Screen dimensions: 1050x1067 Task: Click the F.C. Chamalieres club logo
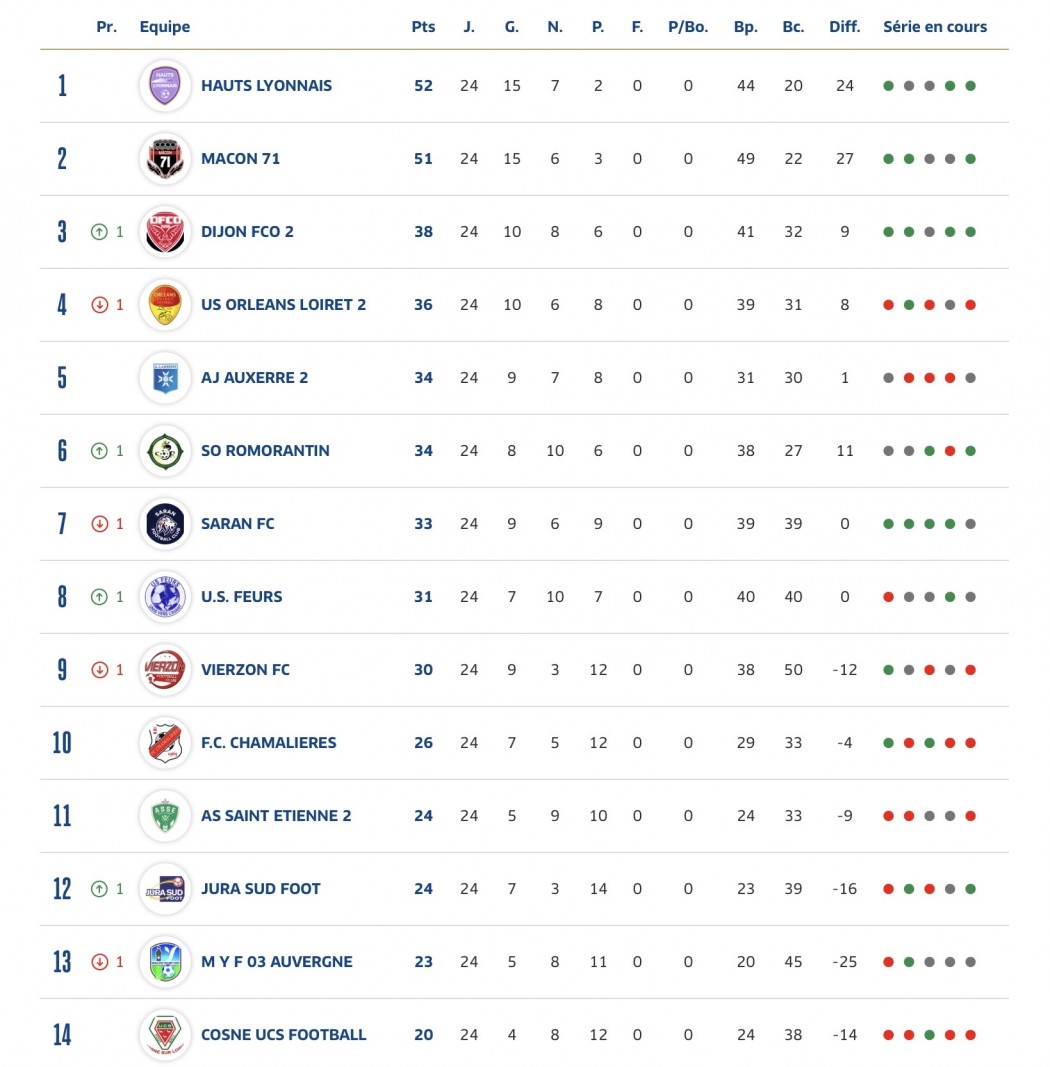click(165, 743)
